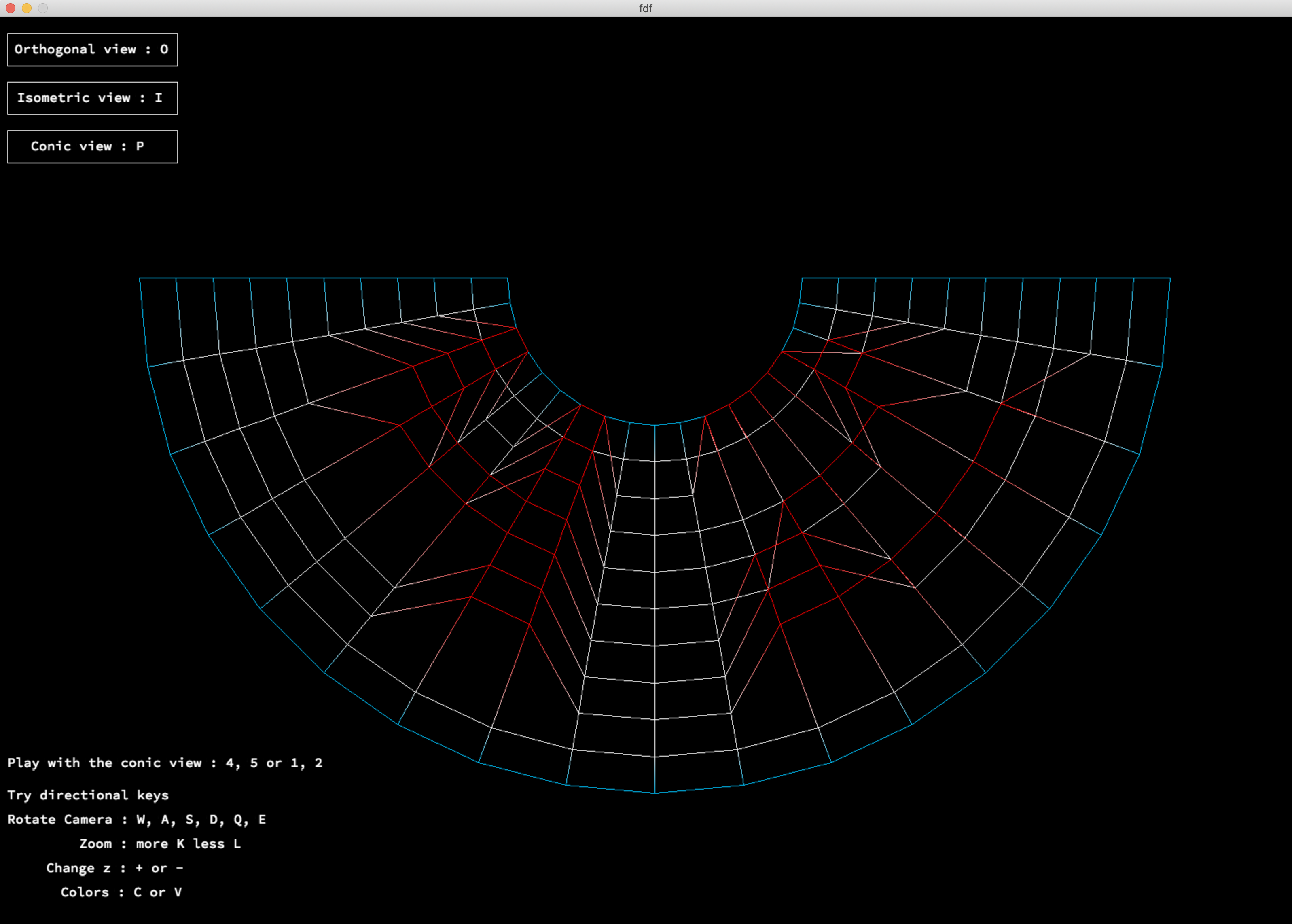Switch to Conic view : P box
The image size is (1292, 924).
92,147
